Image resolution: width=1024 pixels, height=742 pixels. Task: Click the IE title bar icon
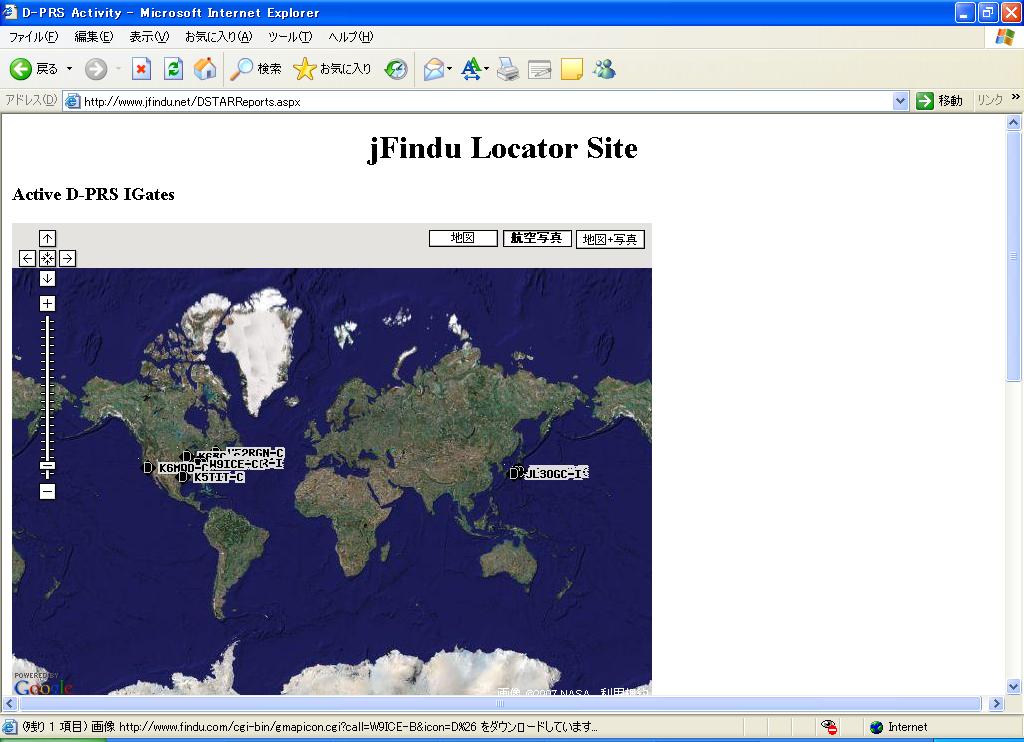tap(9, 12)
